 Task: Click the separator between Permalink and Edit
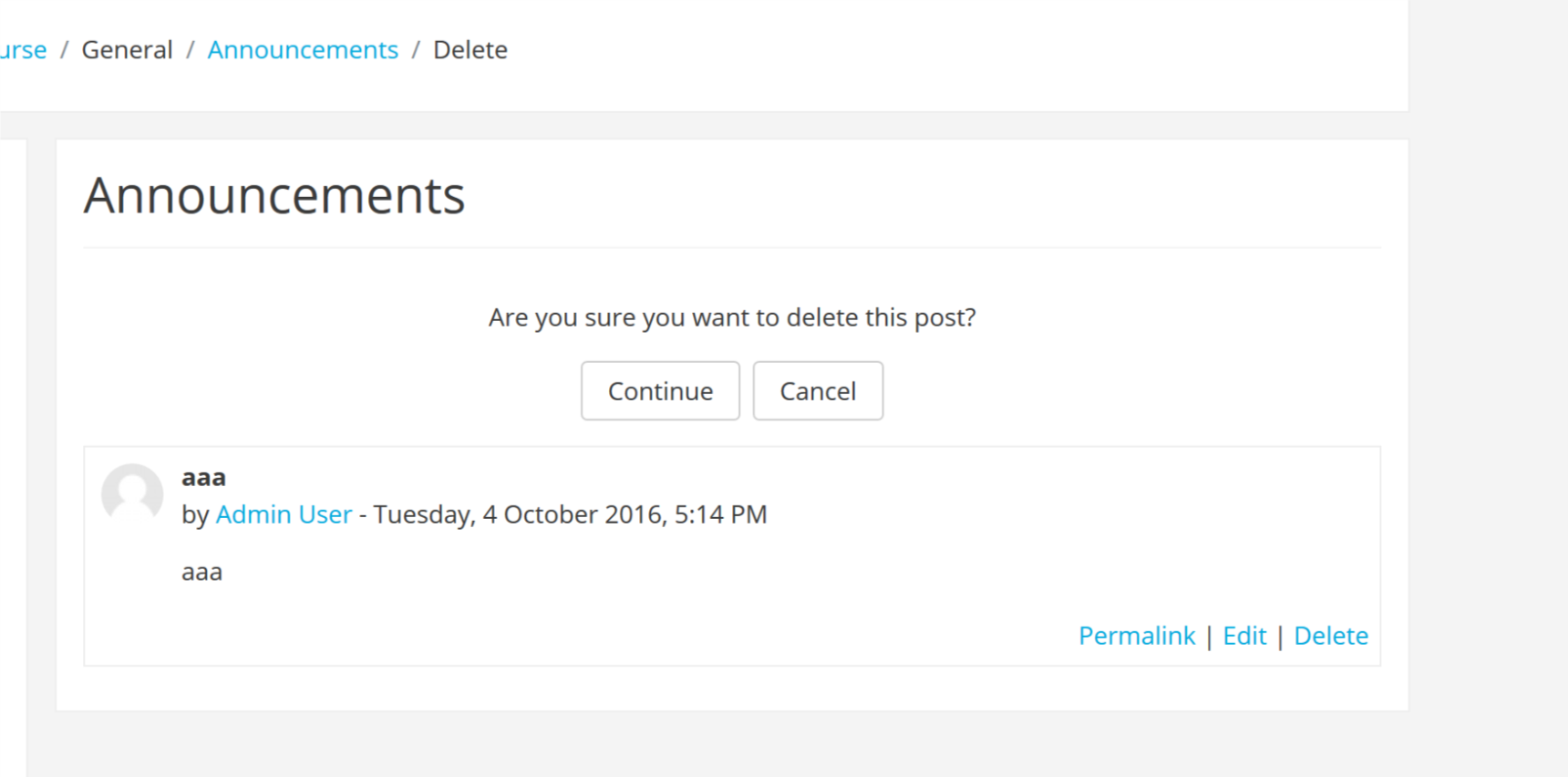pyautogui.click(x=1210, y=637)
